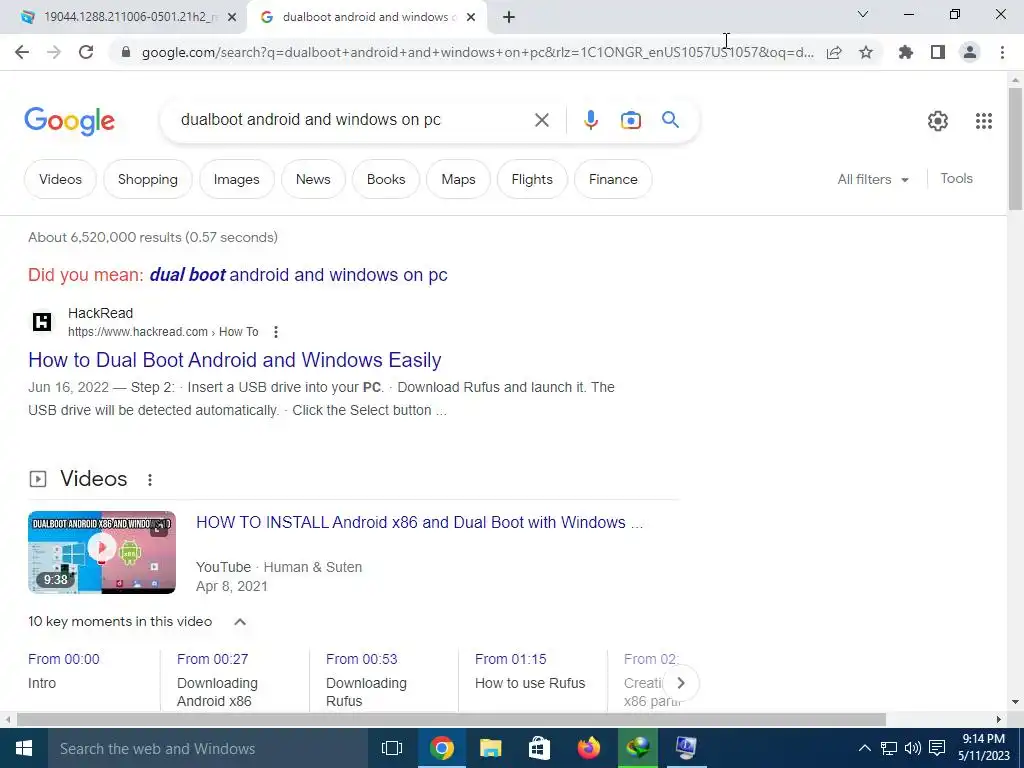Image resolution: width=1024 pixels, height=768 pixels.
Task: Reload the current page
Action: (x=86, y=52)
